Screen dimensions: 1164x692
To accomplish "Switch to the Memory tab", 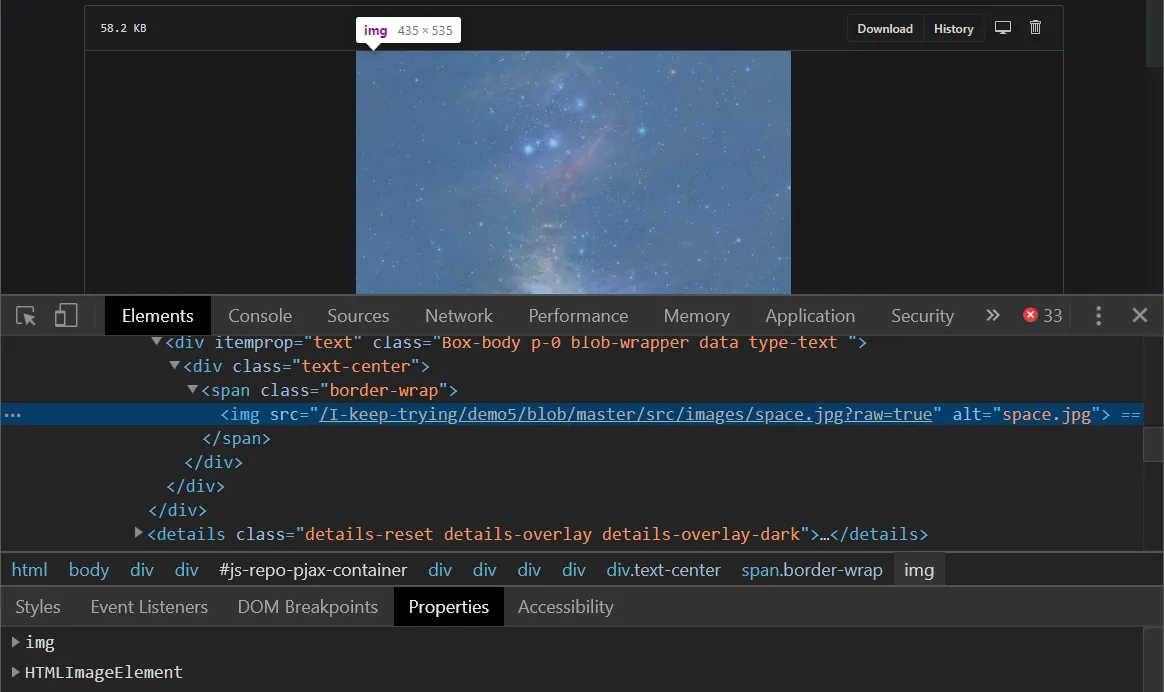I will [x=696, y=316].
